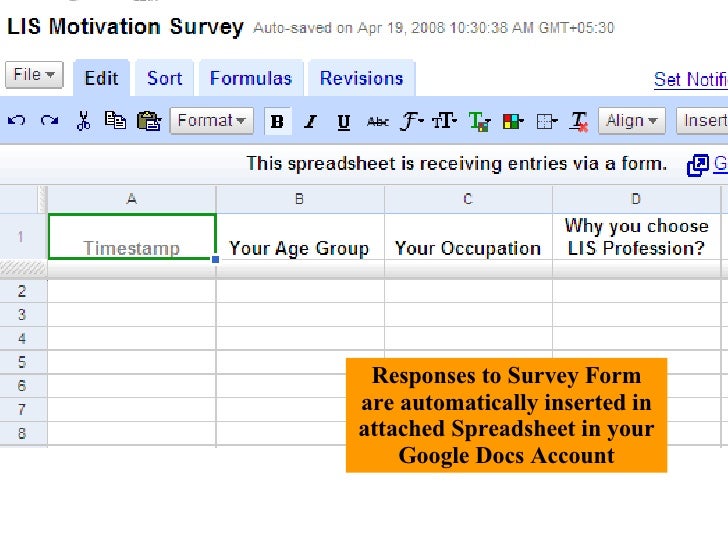The width and height of the screenshot is (728, 546).
Task: Select 'Why you choose LIS Profession?' cell
Action: (x=636, y=237)
